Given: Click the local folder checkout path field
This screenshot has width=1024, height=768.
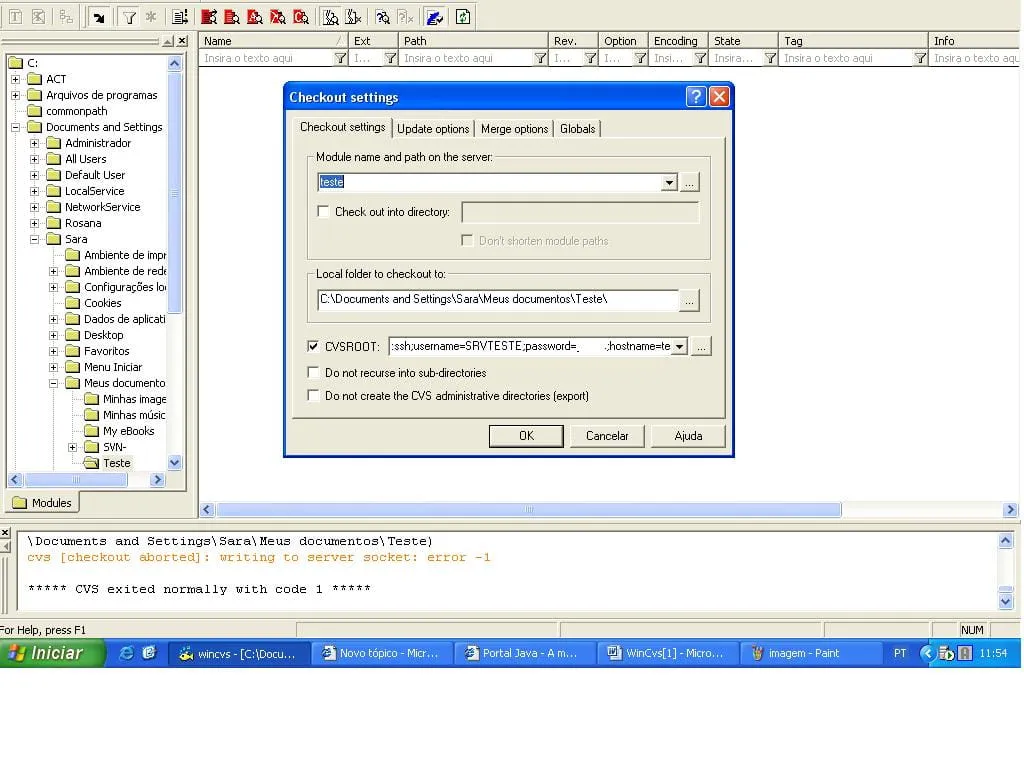Looking at the screenshot, I should (x=498, y=300).
